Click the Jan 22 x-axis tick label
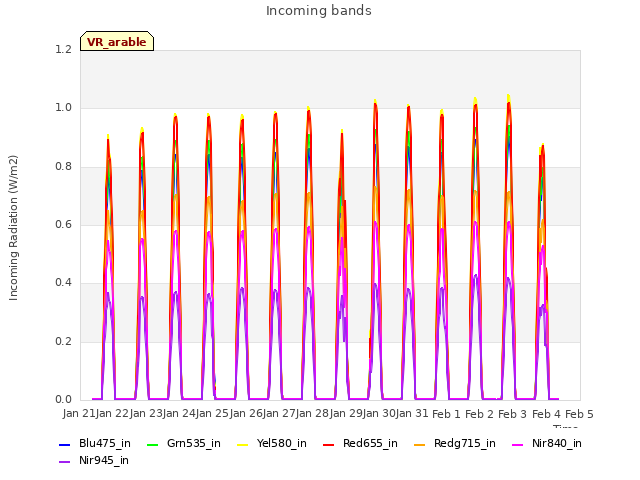Screen dimensions: 640x480 (x=112, y=414)
